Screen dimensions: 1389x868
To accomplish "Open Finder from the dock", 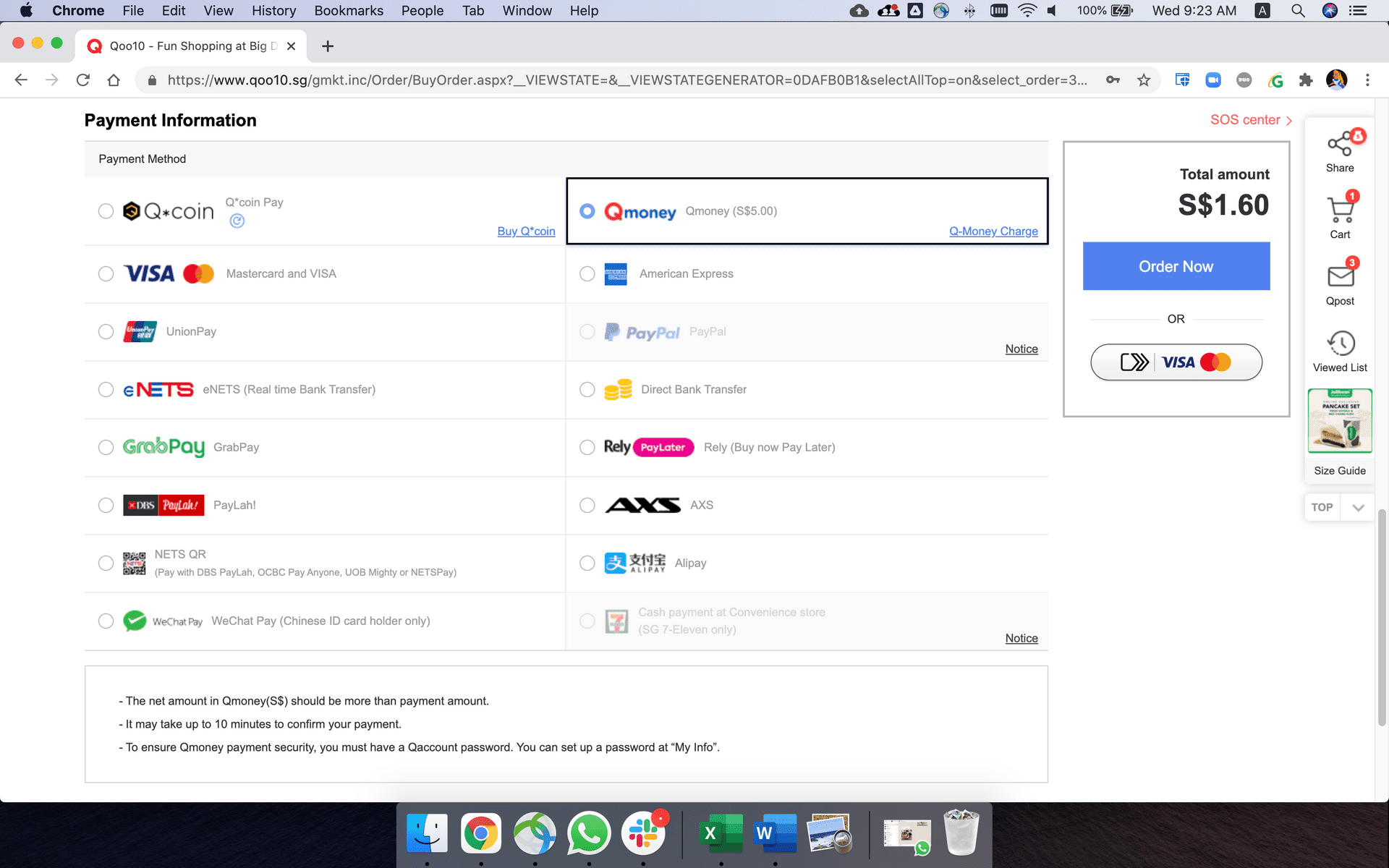I will point(427,833).
